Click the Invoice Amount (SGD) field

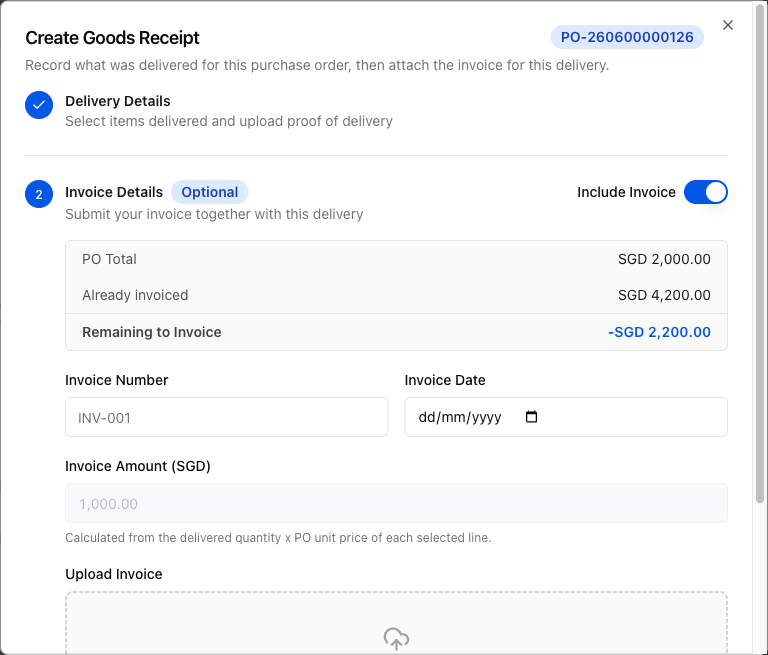[396, 503]
